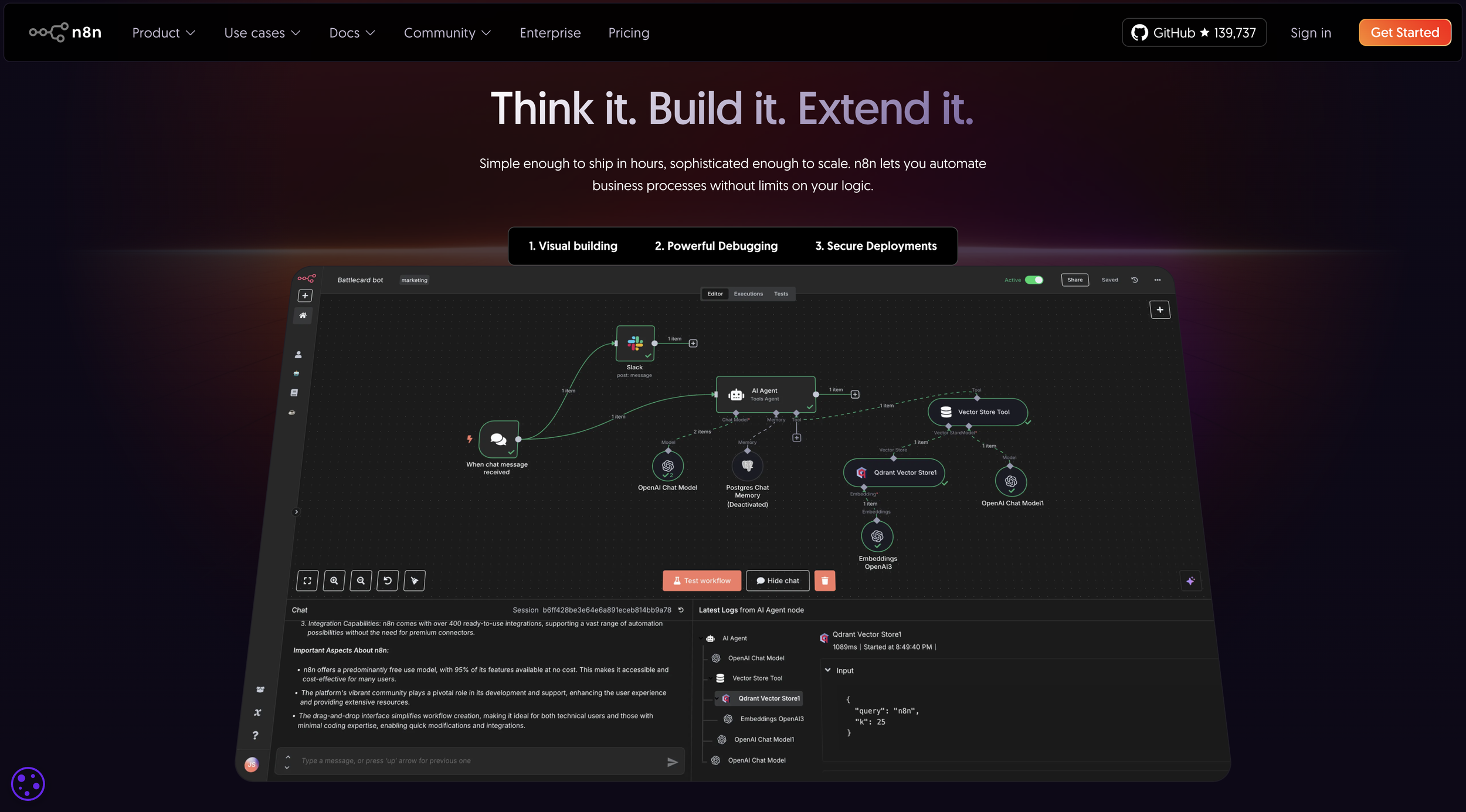Collapse the Input section chevron
The image size is (1466, 812).
pos(827,670)
